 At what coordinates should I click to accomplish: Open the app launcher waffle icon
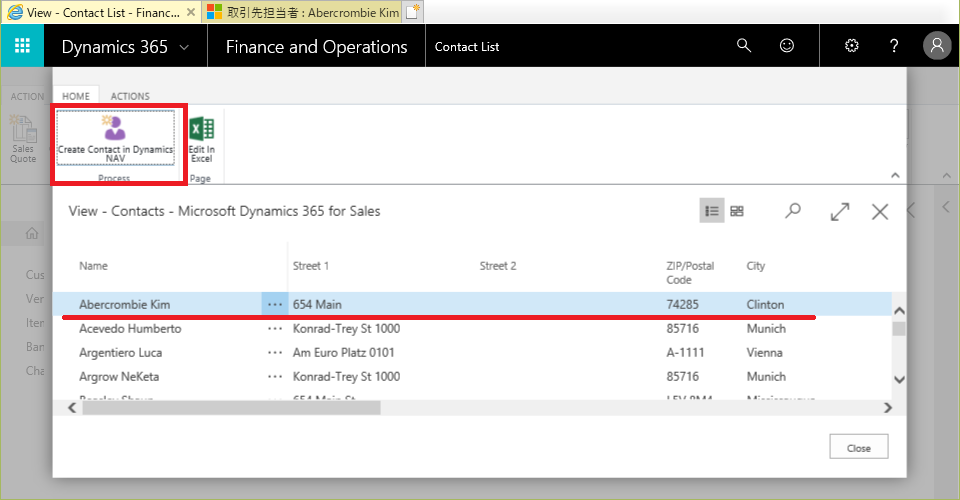pyautogui.click(x=22, y=46)
